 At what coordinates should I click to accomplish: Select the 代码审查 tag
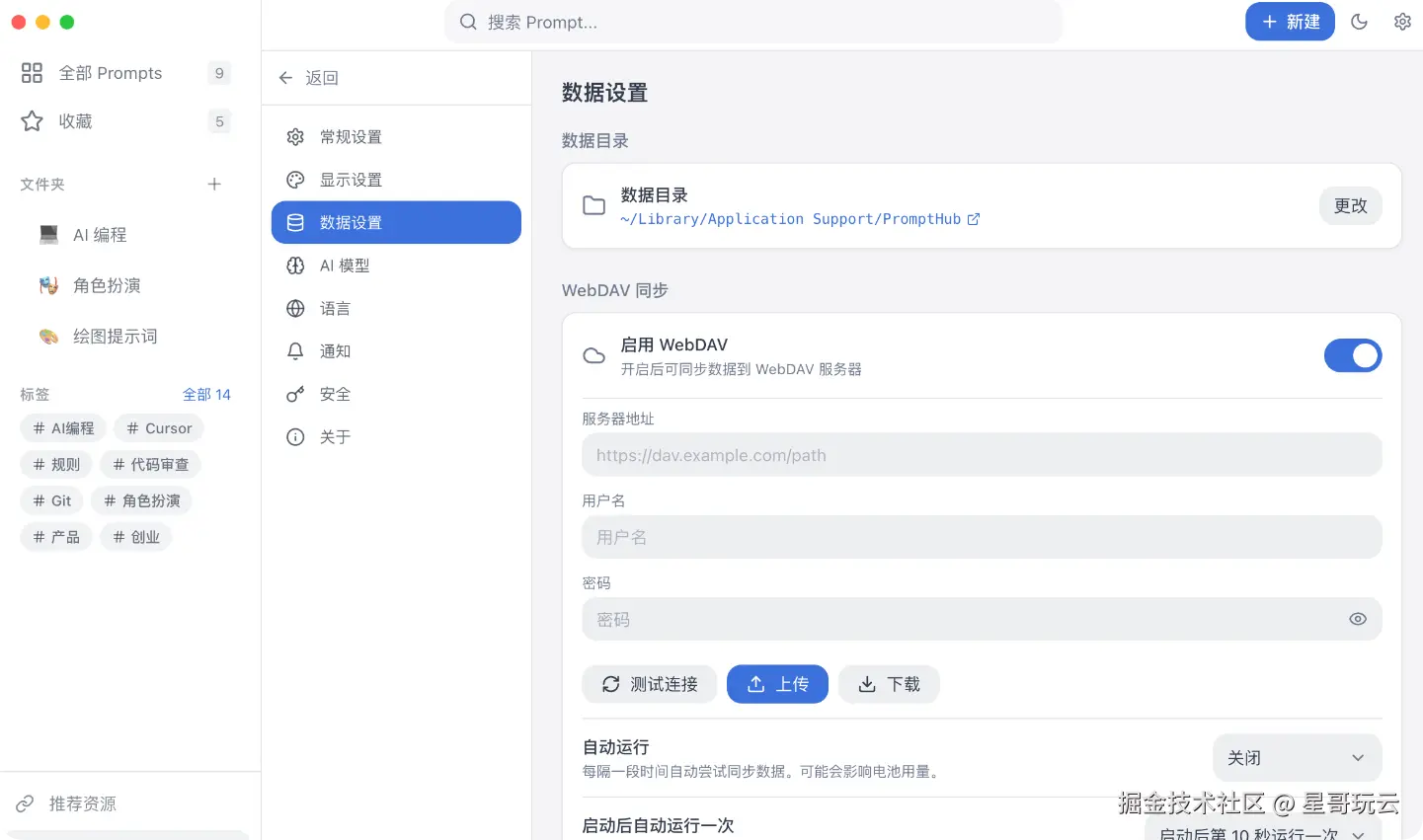click(150, 464)
